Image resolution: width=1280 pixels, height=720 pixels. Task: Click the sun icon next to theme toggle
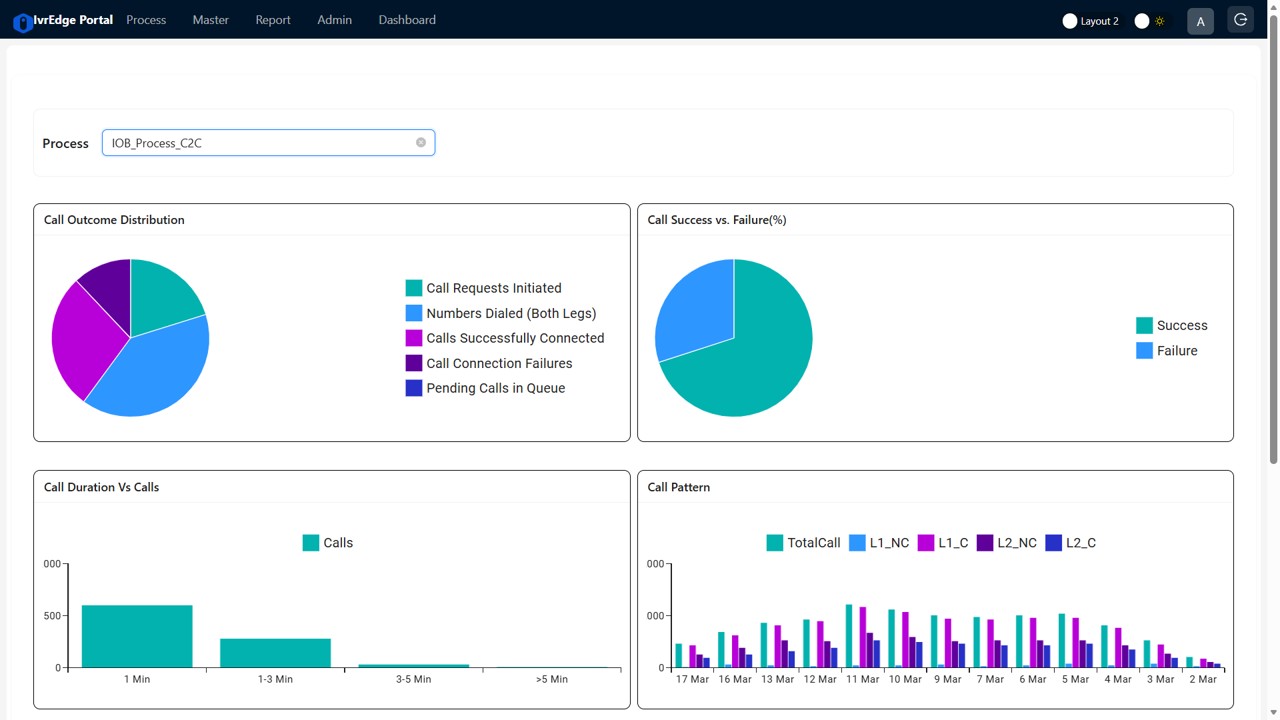click(x=1160, y=20)
